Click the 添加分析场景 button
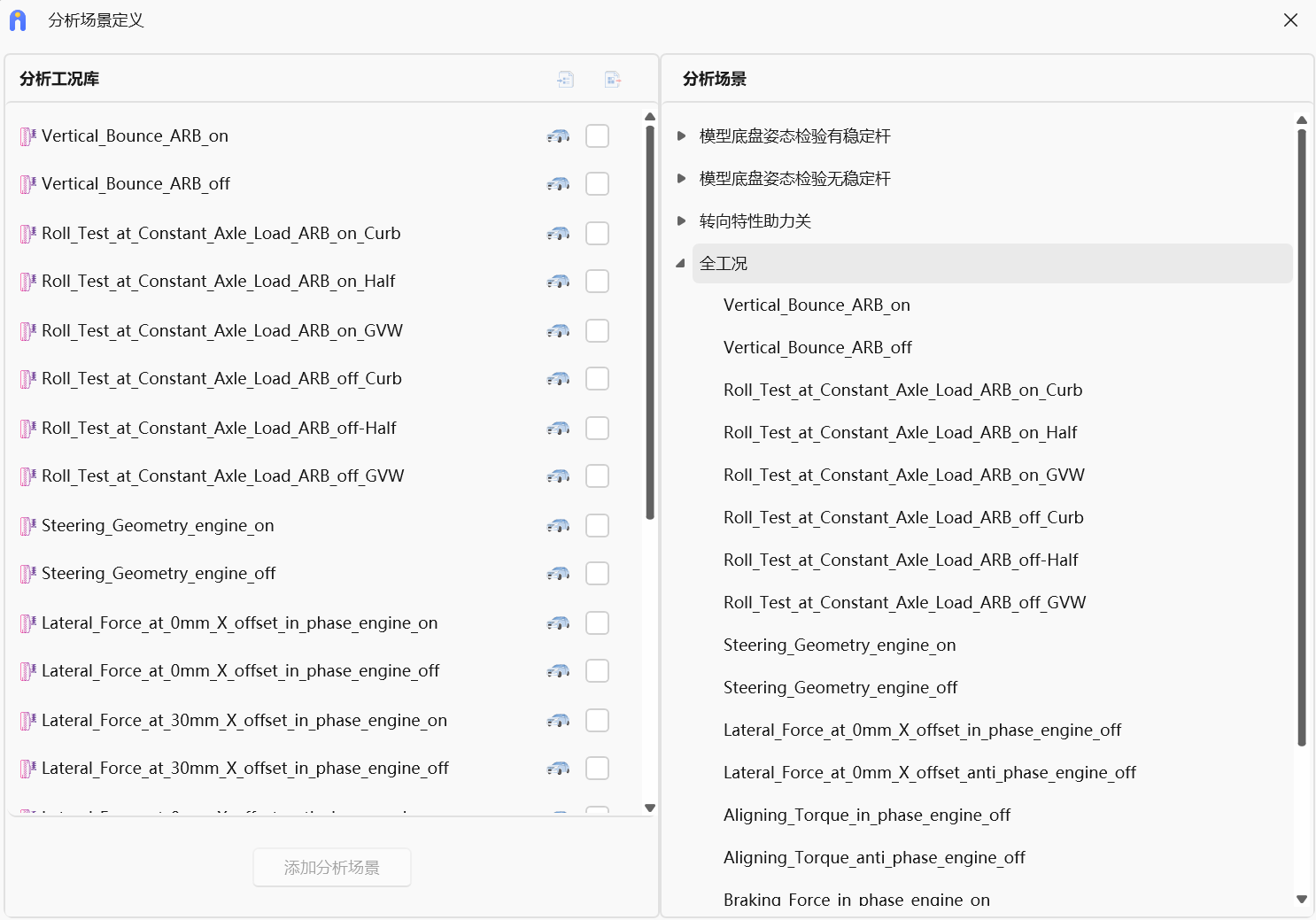Image resolution: width=1316 pixels, height=920 pixels. [x=332, y=868]
